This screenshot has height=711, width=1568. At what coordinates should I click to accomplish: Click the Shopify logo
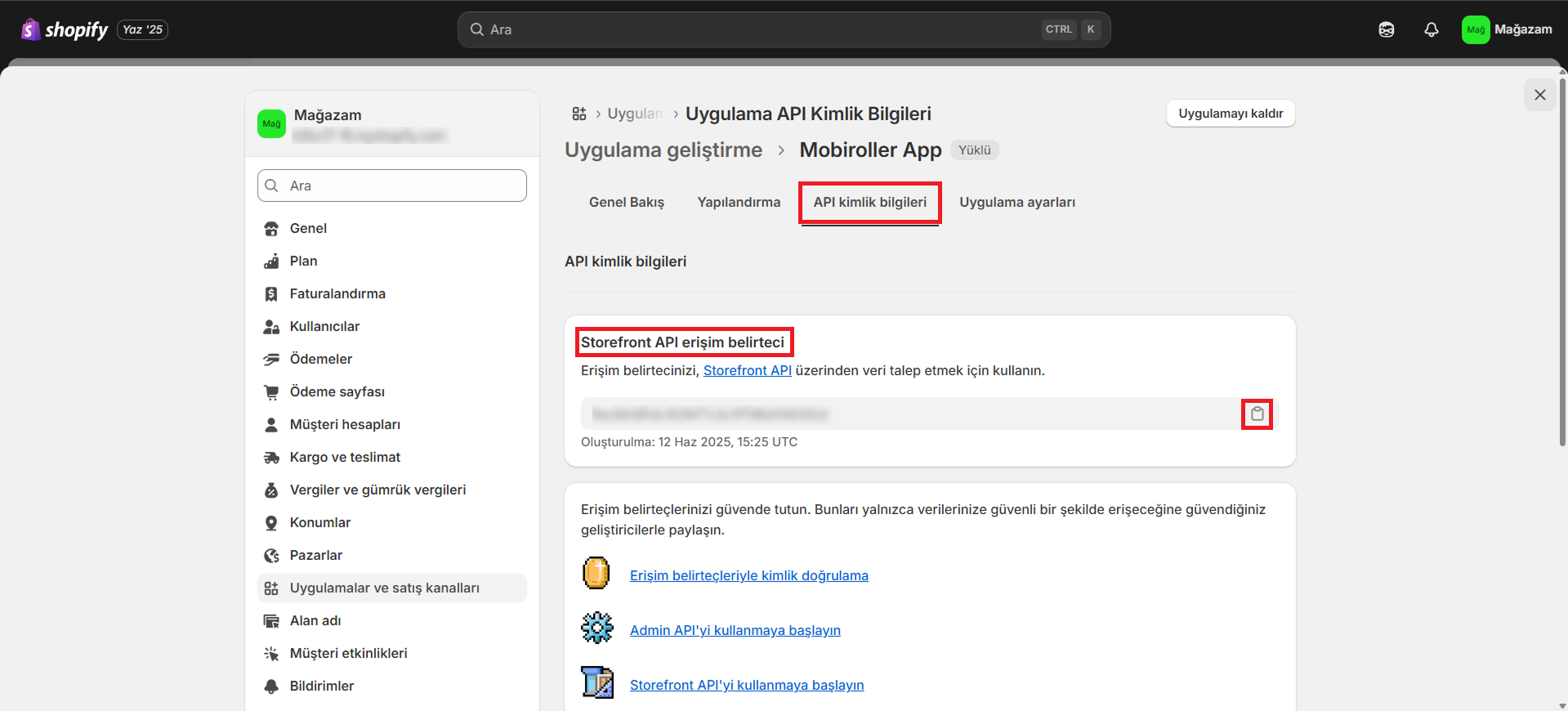[65, 29]
